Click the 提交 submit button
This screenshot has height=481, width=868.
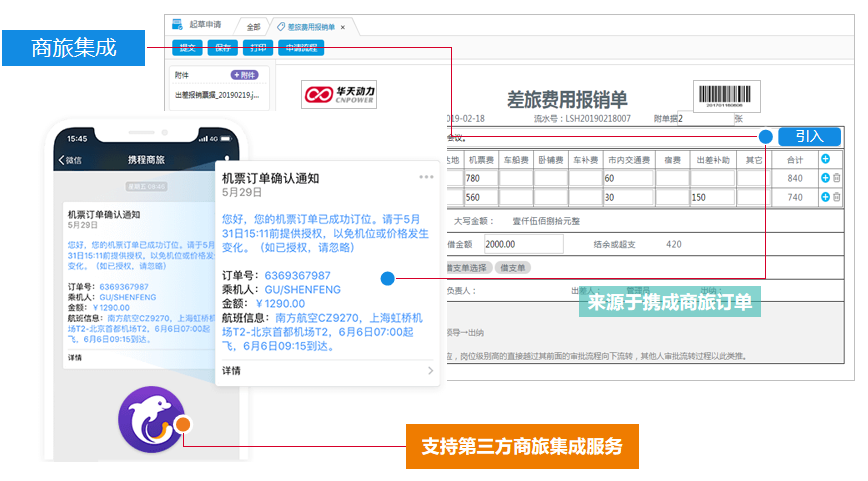tap(187, 47)
